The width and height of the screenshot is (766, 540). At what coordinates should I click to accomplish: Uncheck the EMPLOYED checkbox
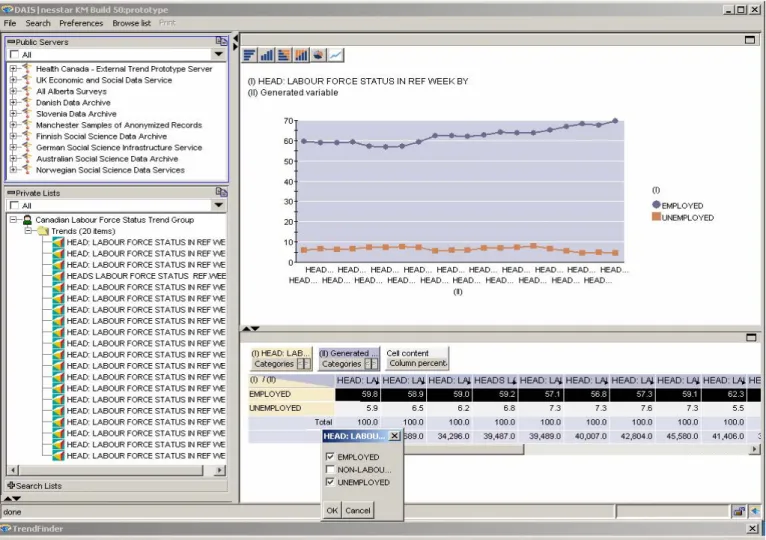pyautogui.click(x=330, y=456)
